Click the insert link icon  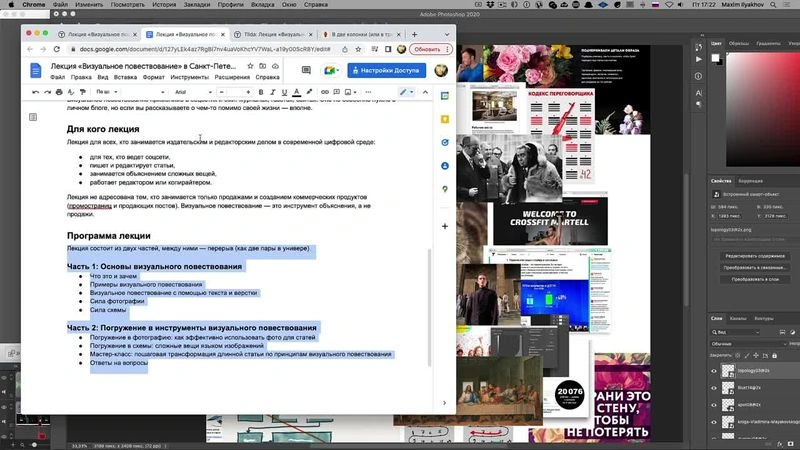pyautogui.click(x=324, y=92)
